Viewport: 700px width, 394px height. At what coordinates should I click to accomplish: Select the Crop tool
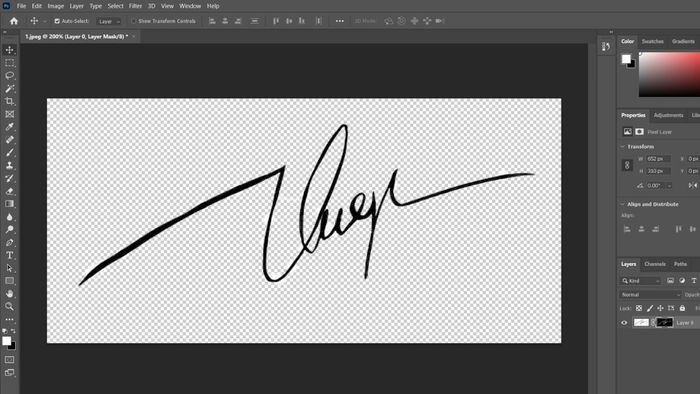[9, 101]
